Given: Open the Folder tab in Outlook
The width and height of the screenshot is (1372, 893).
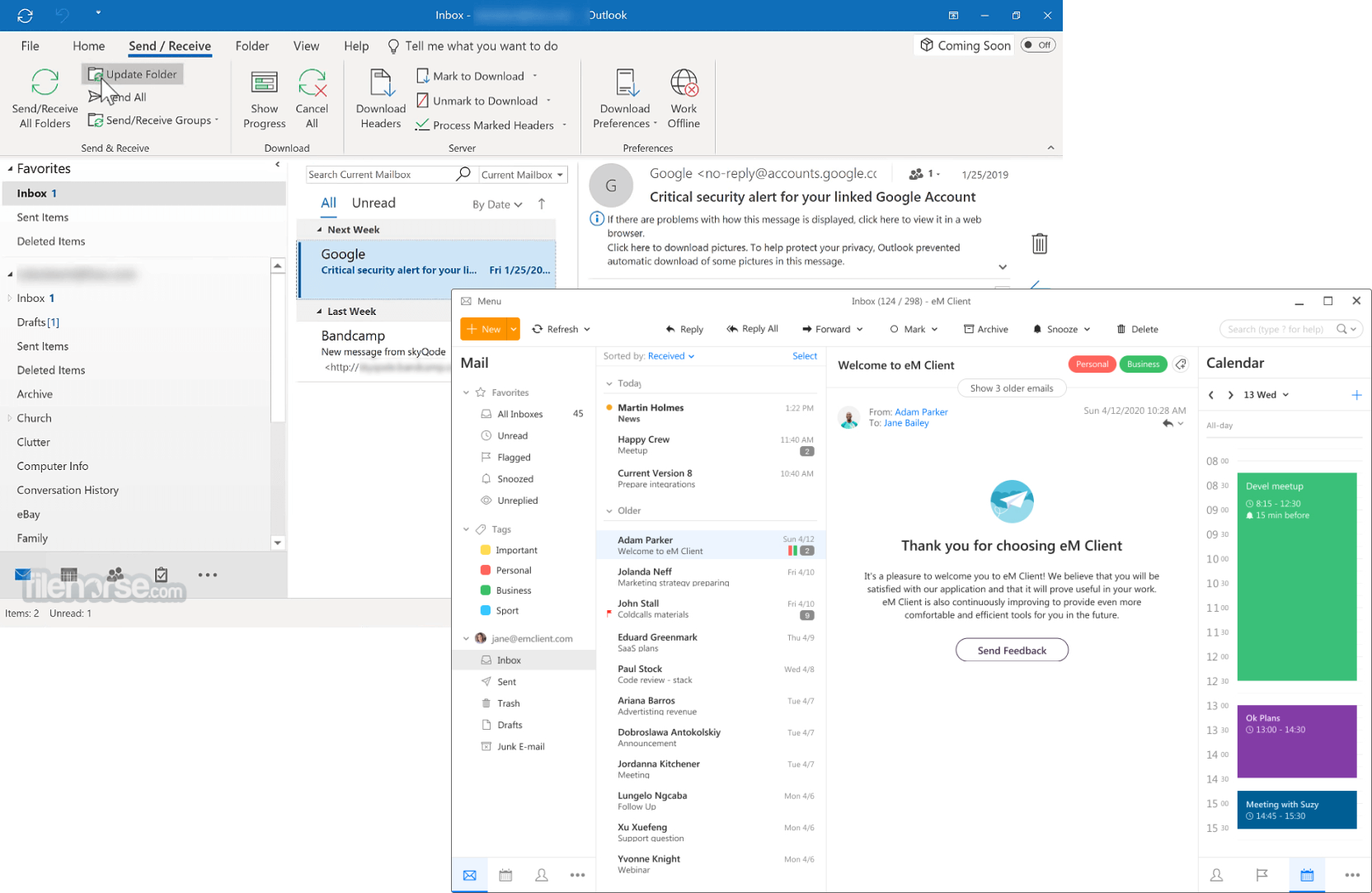Looking at the screenshot, I should [x=252, y=46].
